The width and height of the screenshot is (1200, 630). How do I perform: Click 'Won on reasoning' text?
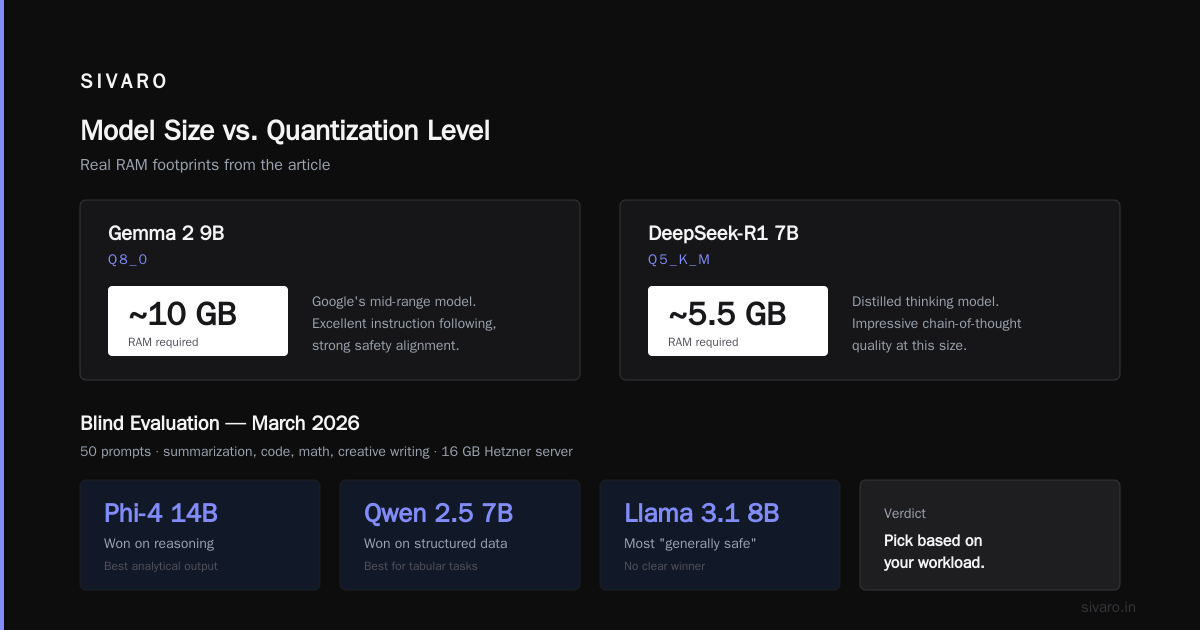pyautogui.click(x=159, y=544)
